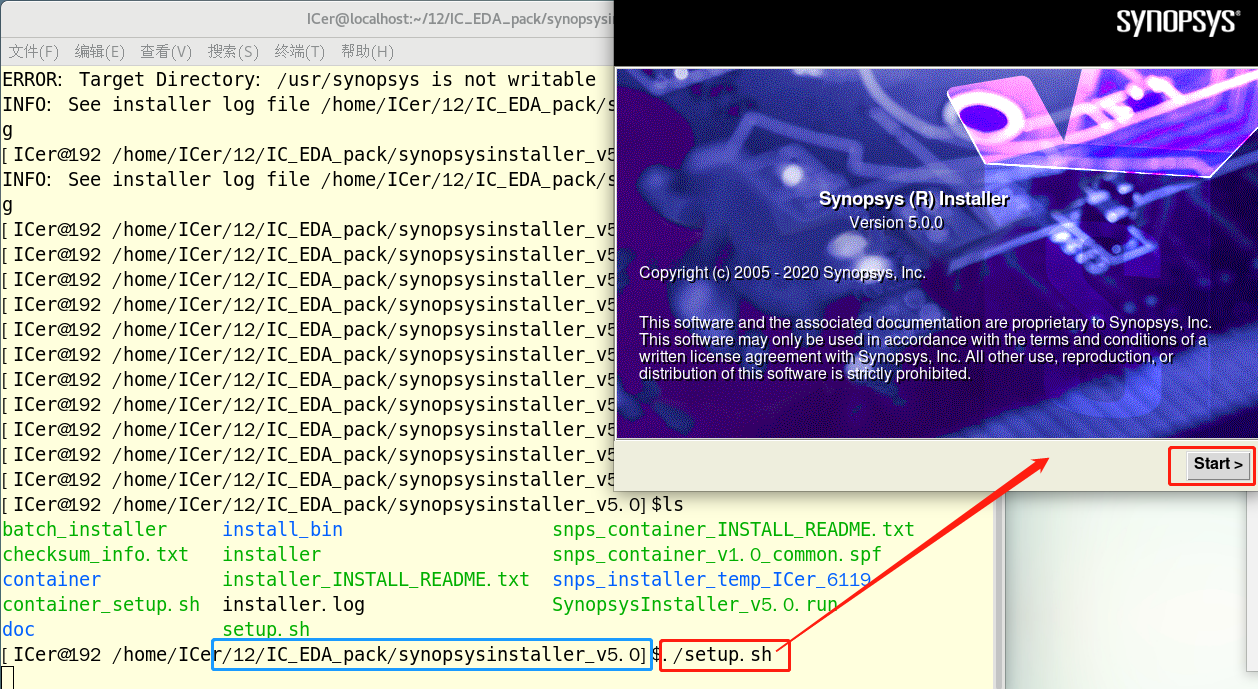Click the container directory name
The height and width of the screenshot is (689, 1258).
pyautogui.click(x=52, y=579)
